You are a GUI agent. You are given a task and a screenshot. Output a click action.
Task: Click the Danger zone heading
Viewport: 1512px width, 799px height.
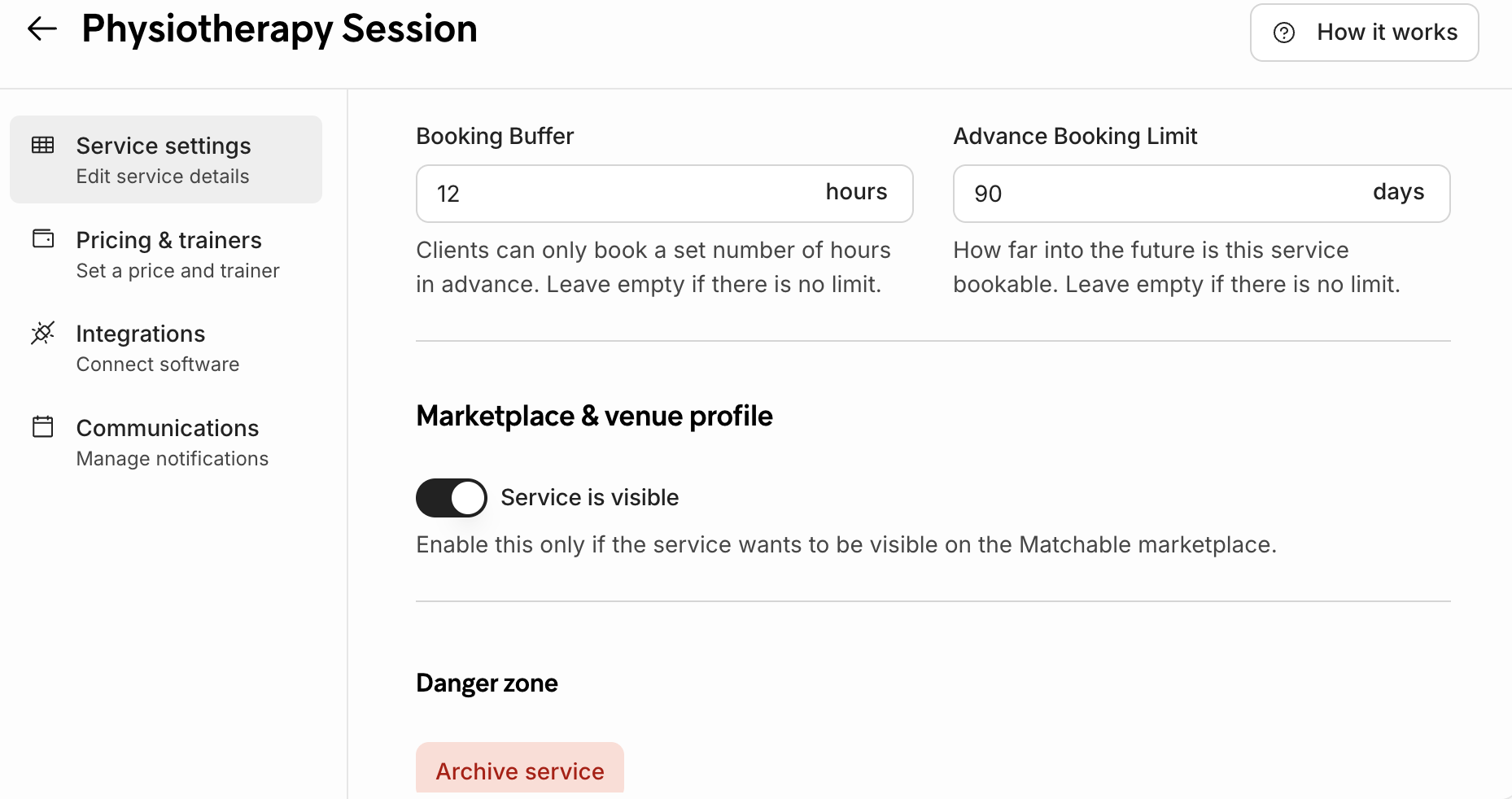pyautogui.click(x=487, y=683)
